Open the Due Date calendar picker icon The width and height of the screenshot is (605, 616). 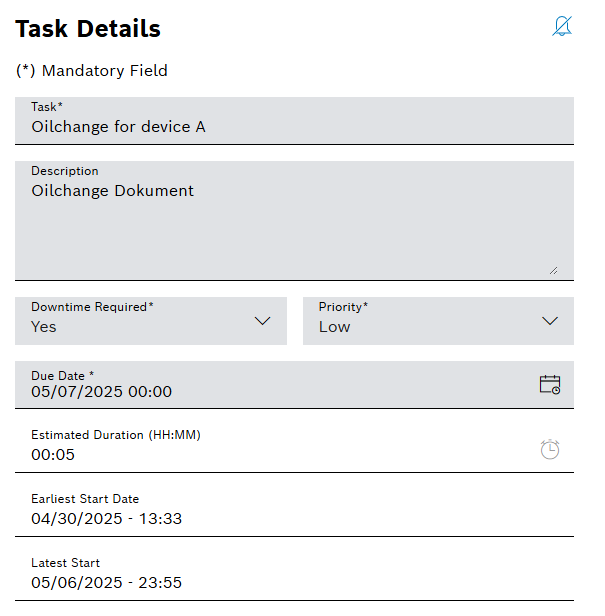click(549, 384)
